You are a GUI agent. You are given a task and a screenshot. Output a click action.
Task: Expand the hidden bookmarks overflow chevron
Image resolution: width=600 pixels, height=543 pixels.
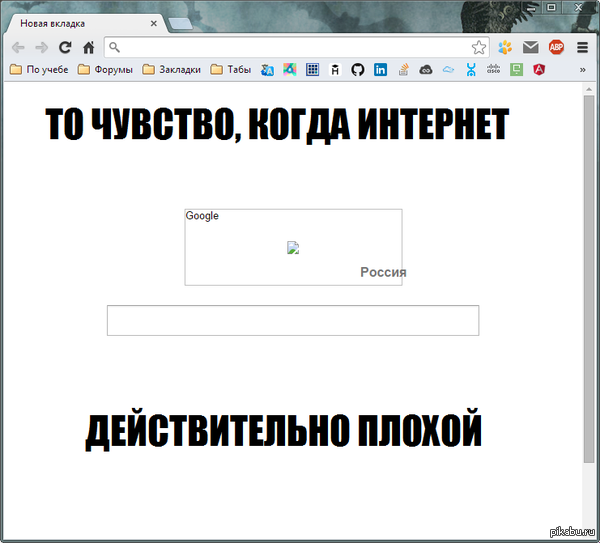[x=582, y=70]
